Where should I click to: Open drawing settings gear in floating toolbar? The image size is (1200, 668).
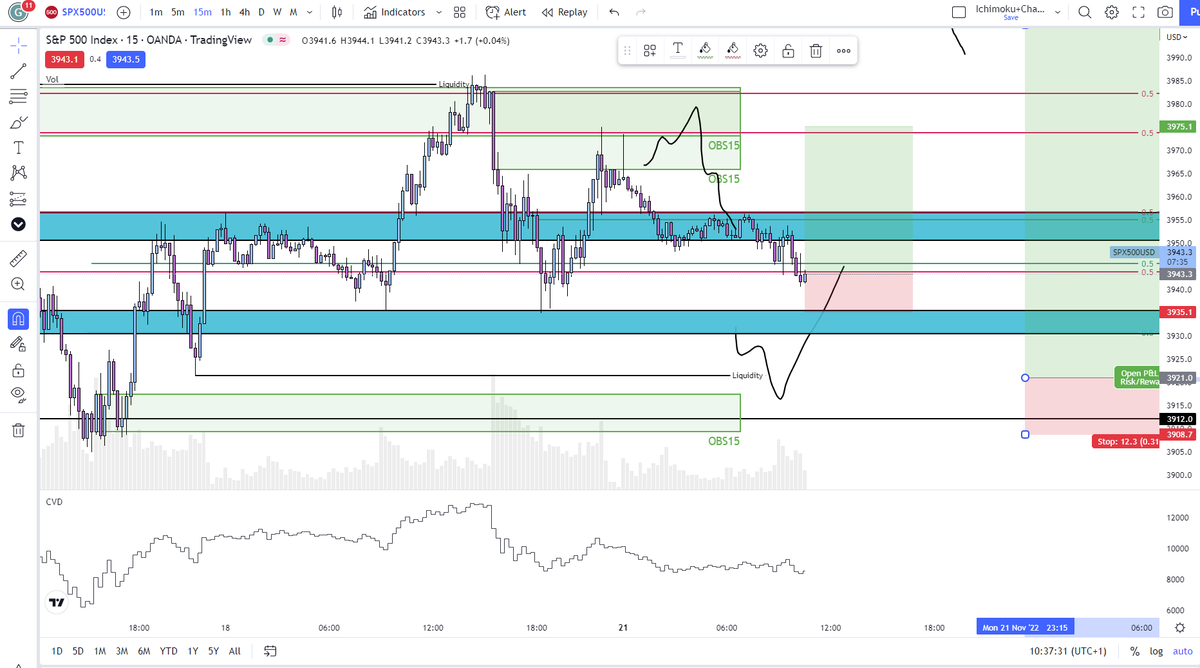(761, 50)
